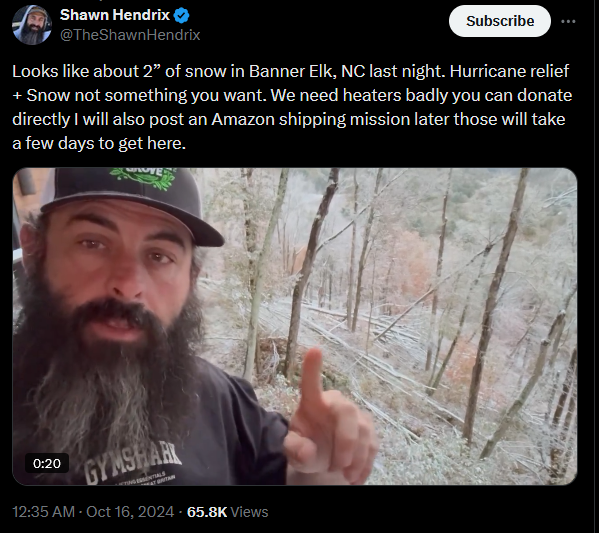The height and width of the screenshot is (533, 599).
Task: Click the Gymshark shirt text in video
Action: [133, 465]
